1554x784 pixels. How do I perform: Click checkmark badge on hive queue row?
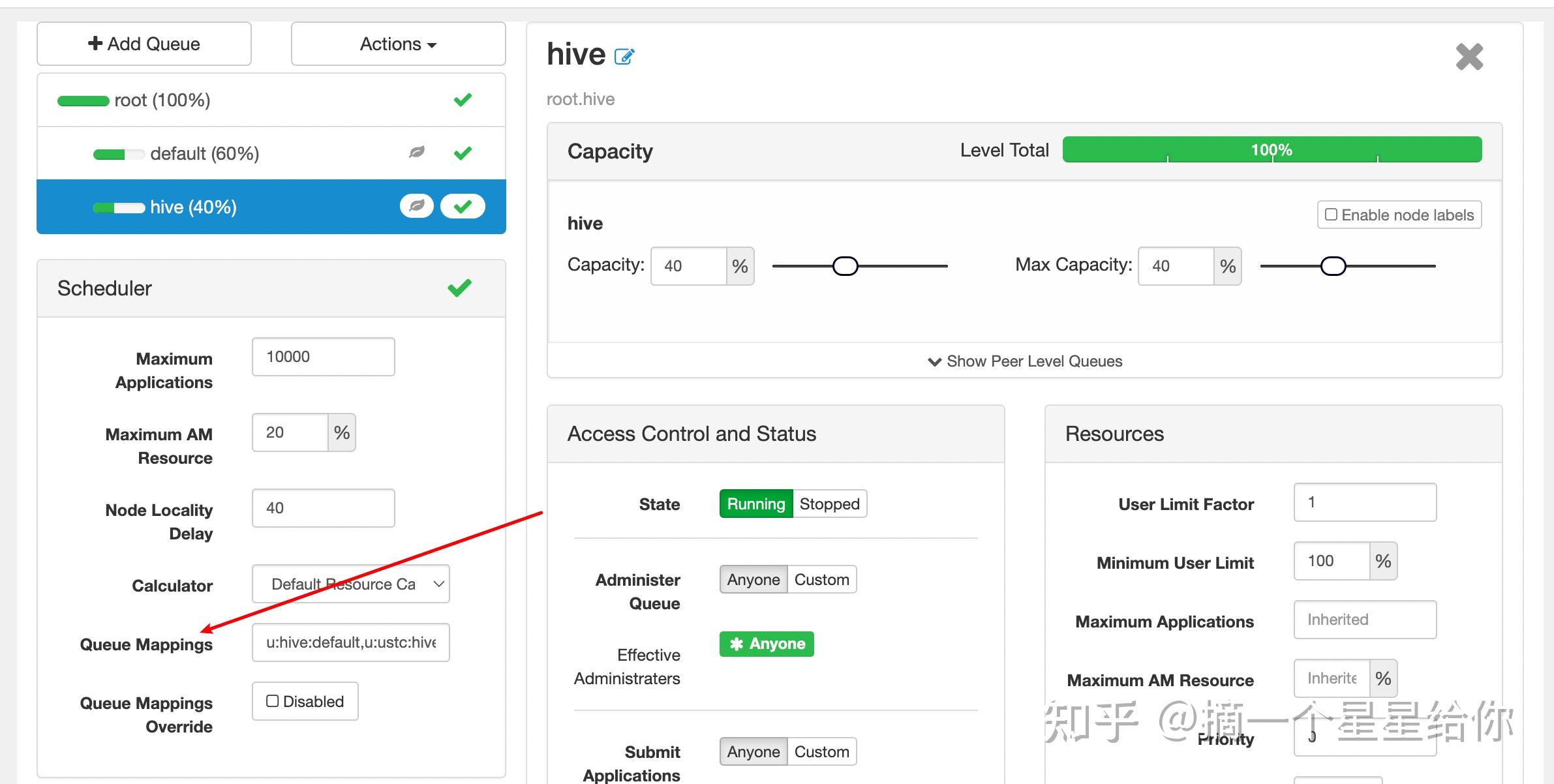[463, 206]
